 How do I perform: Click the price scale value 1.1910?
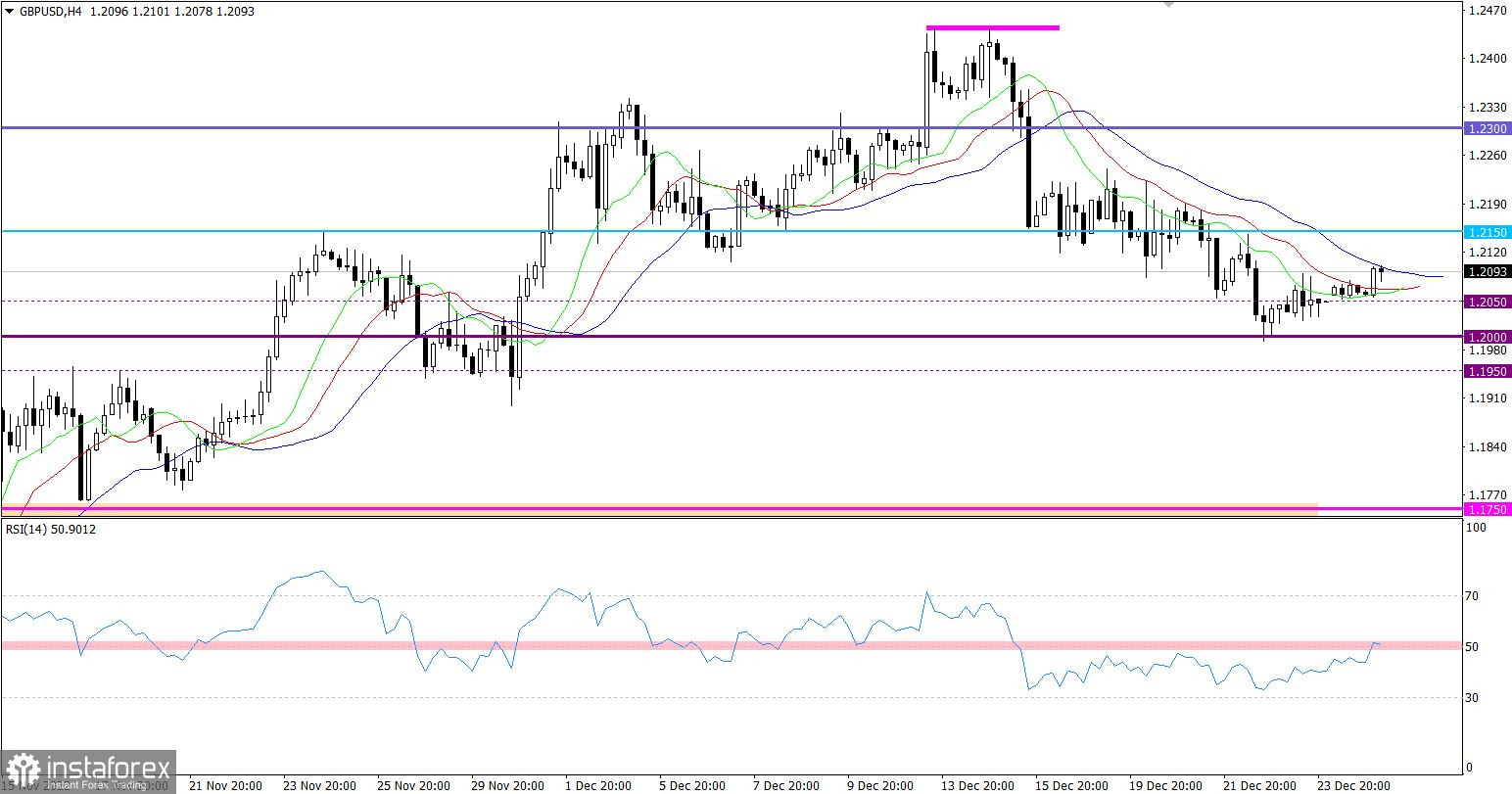coord(1488,398)
